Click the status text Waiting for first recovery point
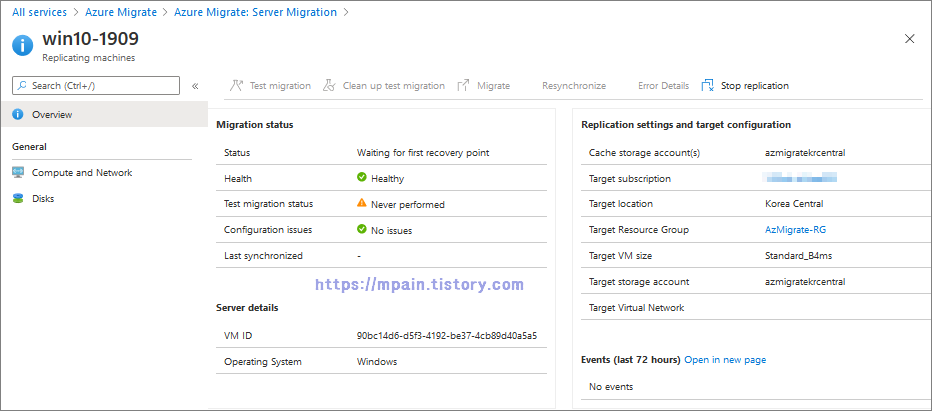 click(423, 152)
